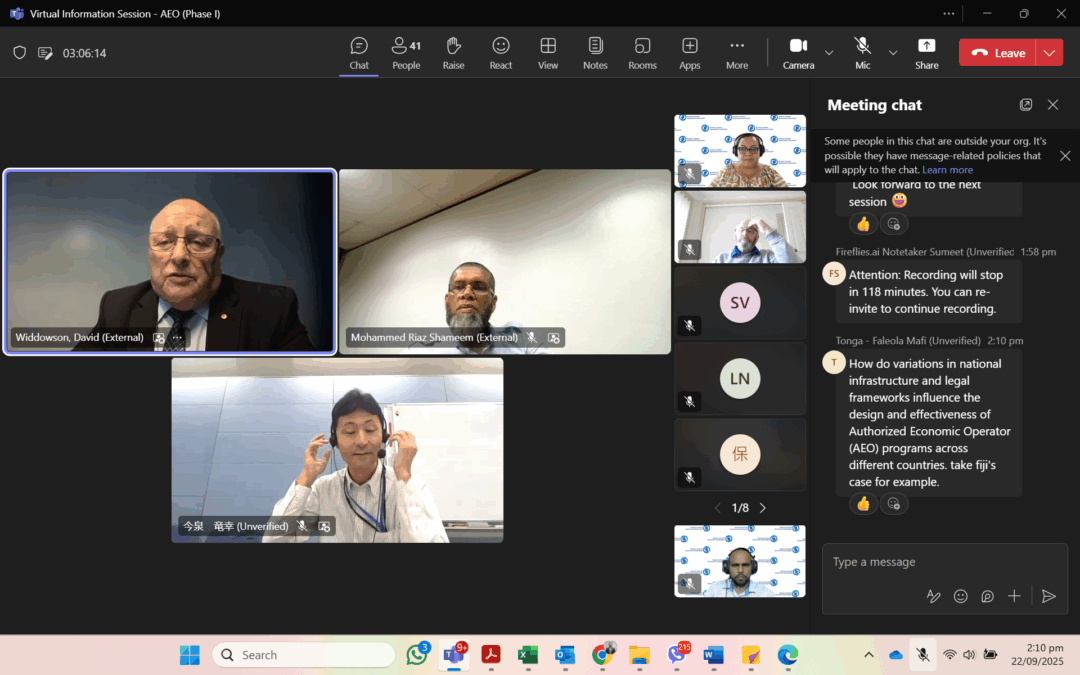Toggle the Chat panel visibility
The image size is (1080, 675).
(x=359, y=52)
